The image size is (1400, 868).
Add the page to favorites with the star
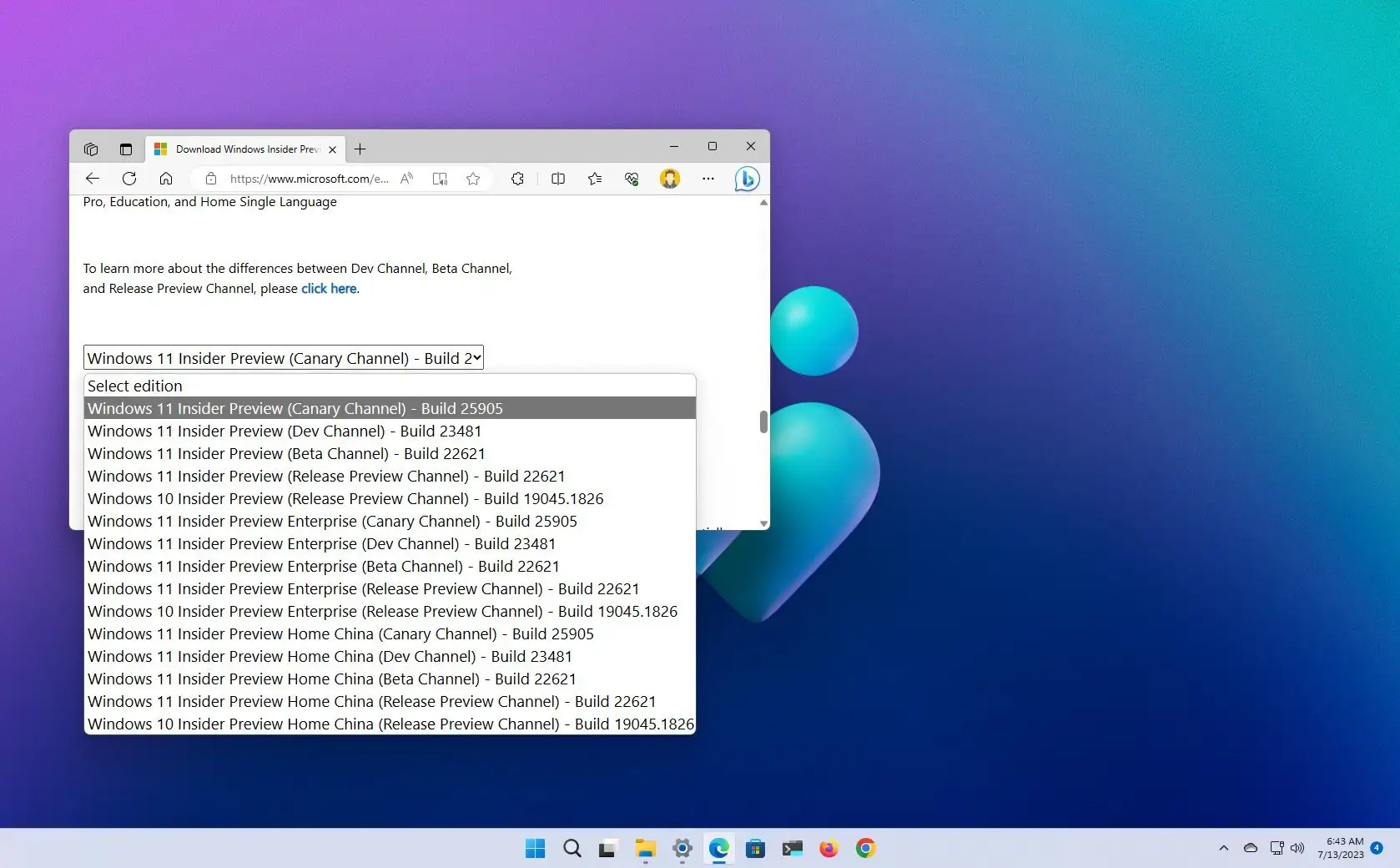(473, 179)
